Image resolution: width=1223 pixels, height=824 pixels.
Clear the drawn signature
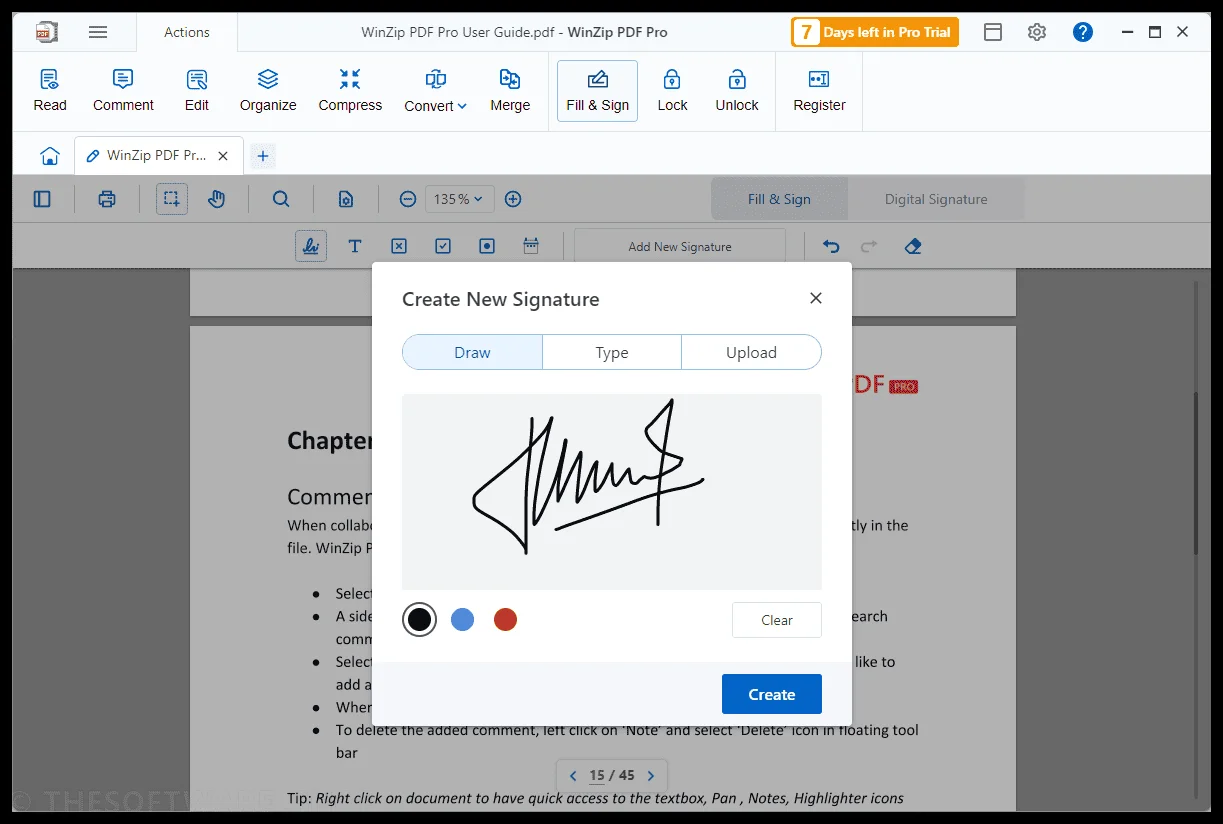point(777,620)
